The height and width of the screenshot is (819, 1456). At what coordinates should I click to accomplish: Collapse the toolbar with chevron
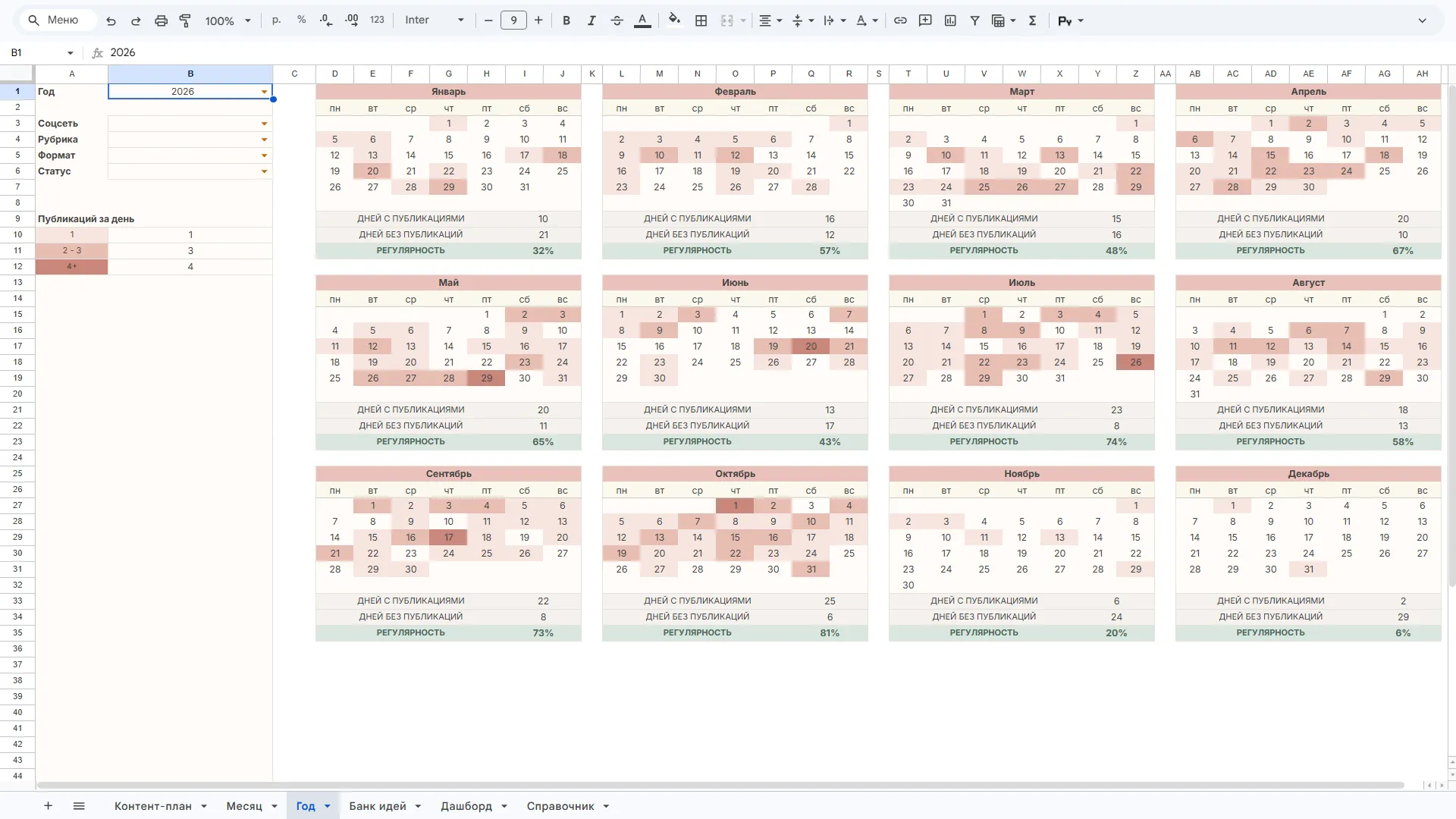(x=1422, y=20)
